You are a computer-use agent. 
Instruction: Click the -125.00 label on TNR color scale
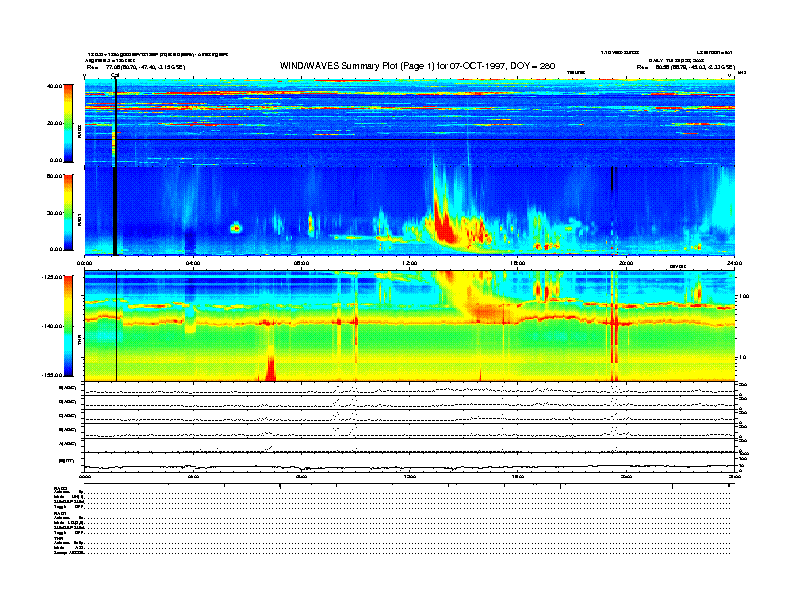[x=52, y=277]
